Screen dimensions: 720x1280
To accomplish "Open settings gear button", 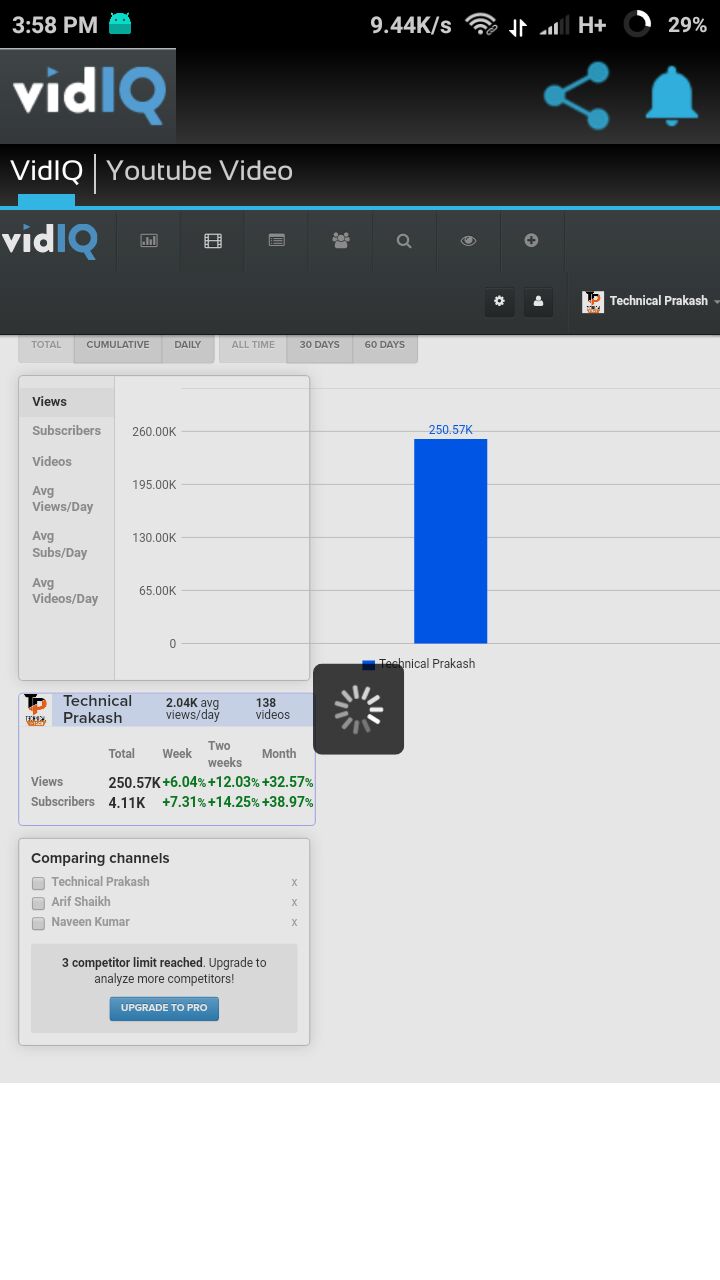I will (x=500, y=302).
